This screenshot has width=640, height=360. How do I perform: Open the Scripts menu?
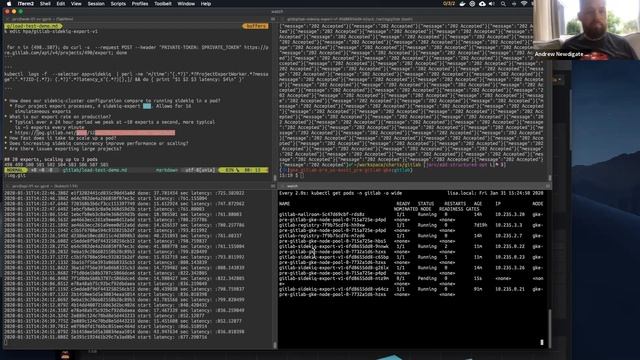tap(118, 4)
